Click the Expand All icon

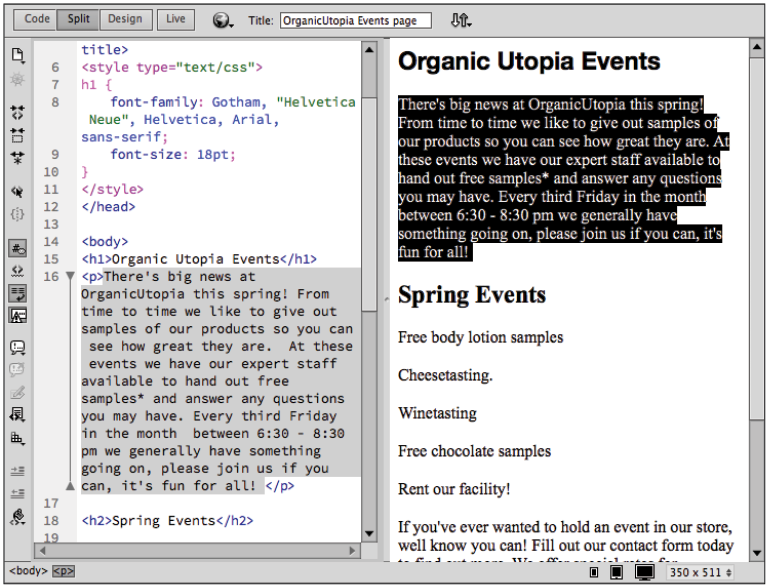tap(17, 157)
